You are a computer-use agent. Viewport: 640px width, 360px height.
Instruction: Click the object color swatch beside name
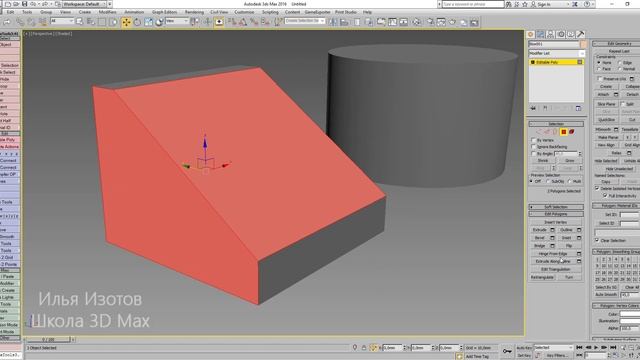click(x=583, y=44)
